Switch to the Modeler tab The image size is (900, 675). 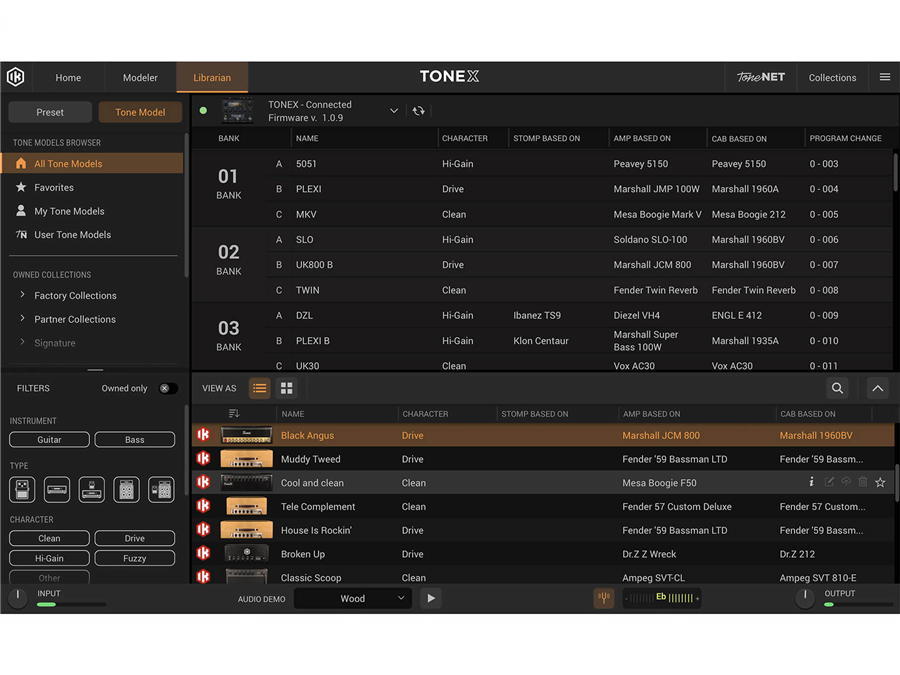coord(140,77)
